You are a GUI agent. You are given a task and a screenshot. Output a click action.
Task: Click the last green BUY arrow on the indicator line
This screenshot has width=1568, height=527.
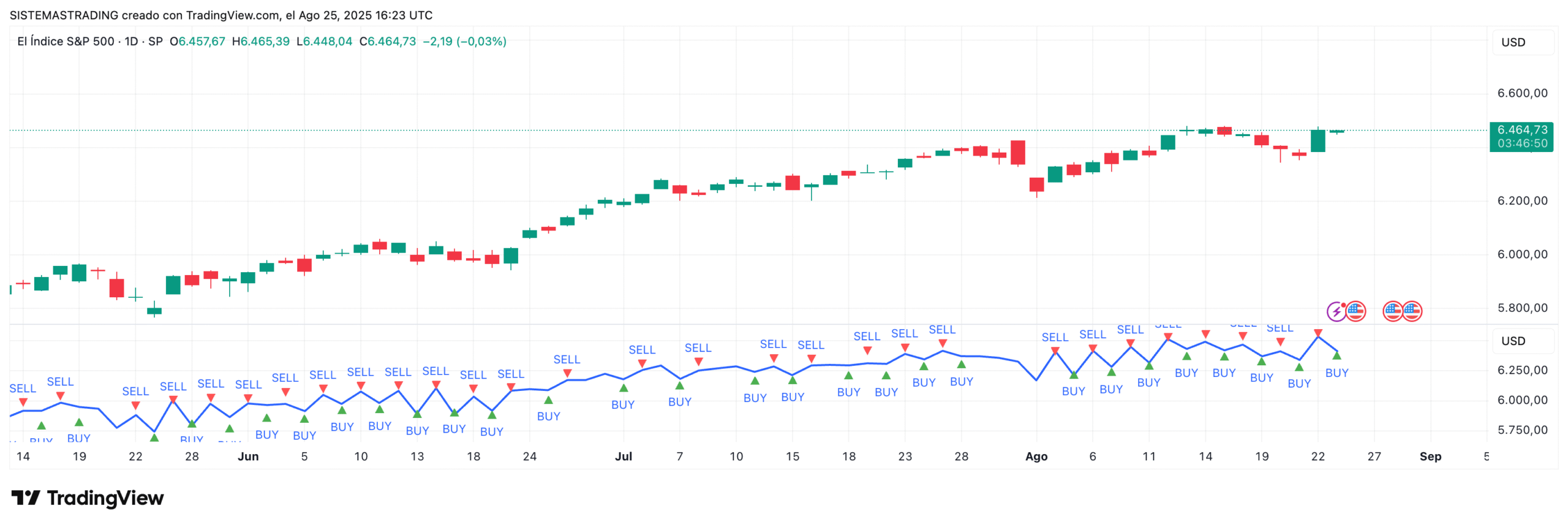point(1336,355)
